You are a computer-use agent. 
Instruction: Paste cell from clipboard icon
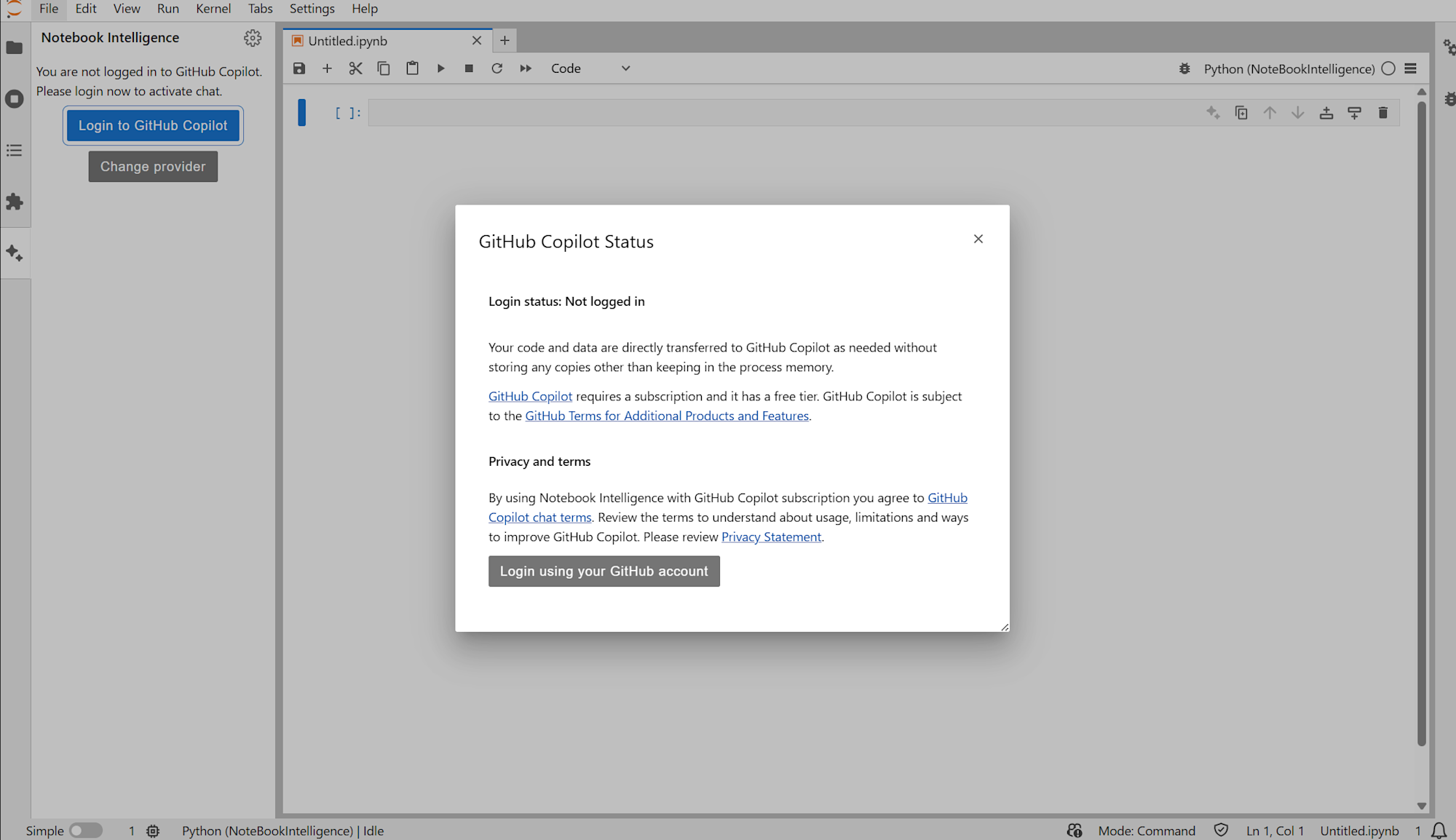point(412,68)
